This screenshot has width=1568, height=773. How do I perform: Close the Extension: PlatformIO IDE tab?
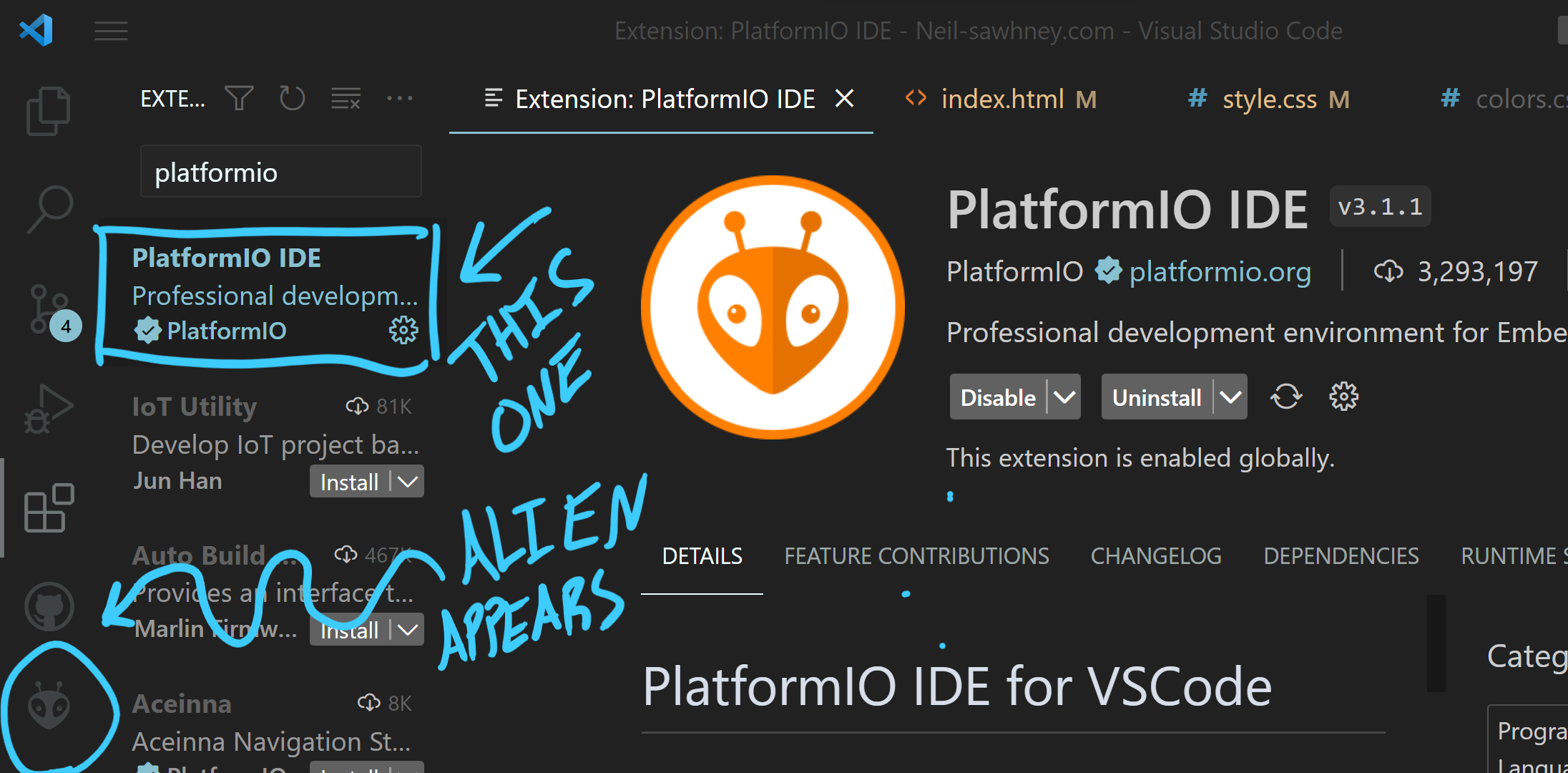point(845,98)
